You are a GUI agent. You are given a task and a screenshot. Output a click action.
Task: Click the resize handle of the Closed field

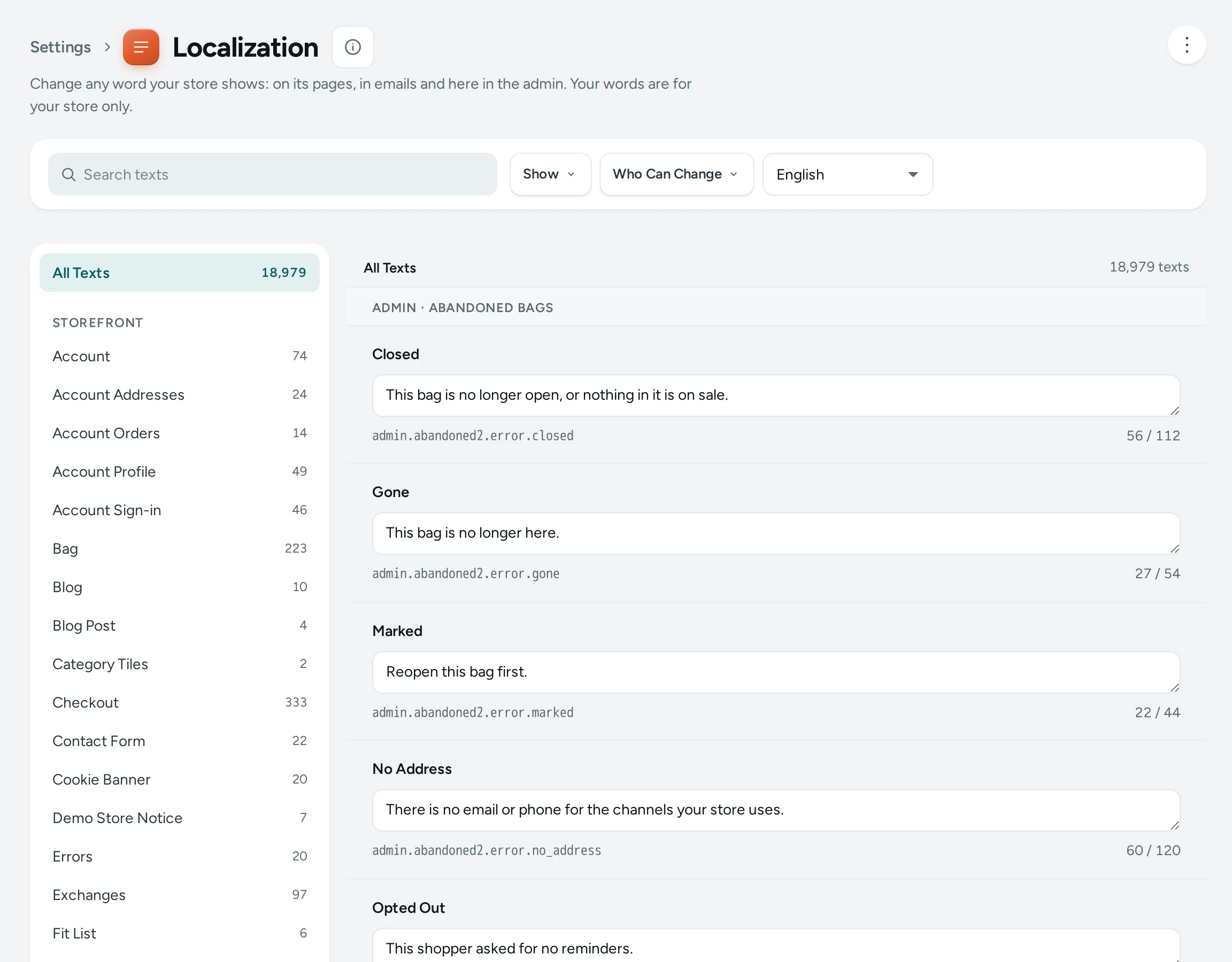click(x=1174, y=411)
